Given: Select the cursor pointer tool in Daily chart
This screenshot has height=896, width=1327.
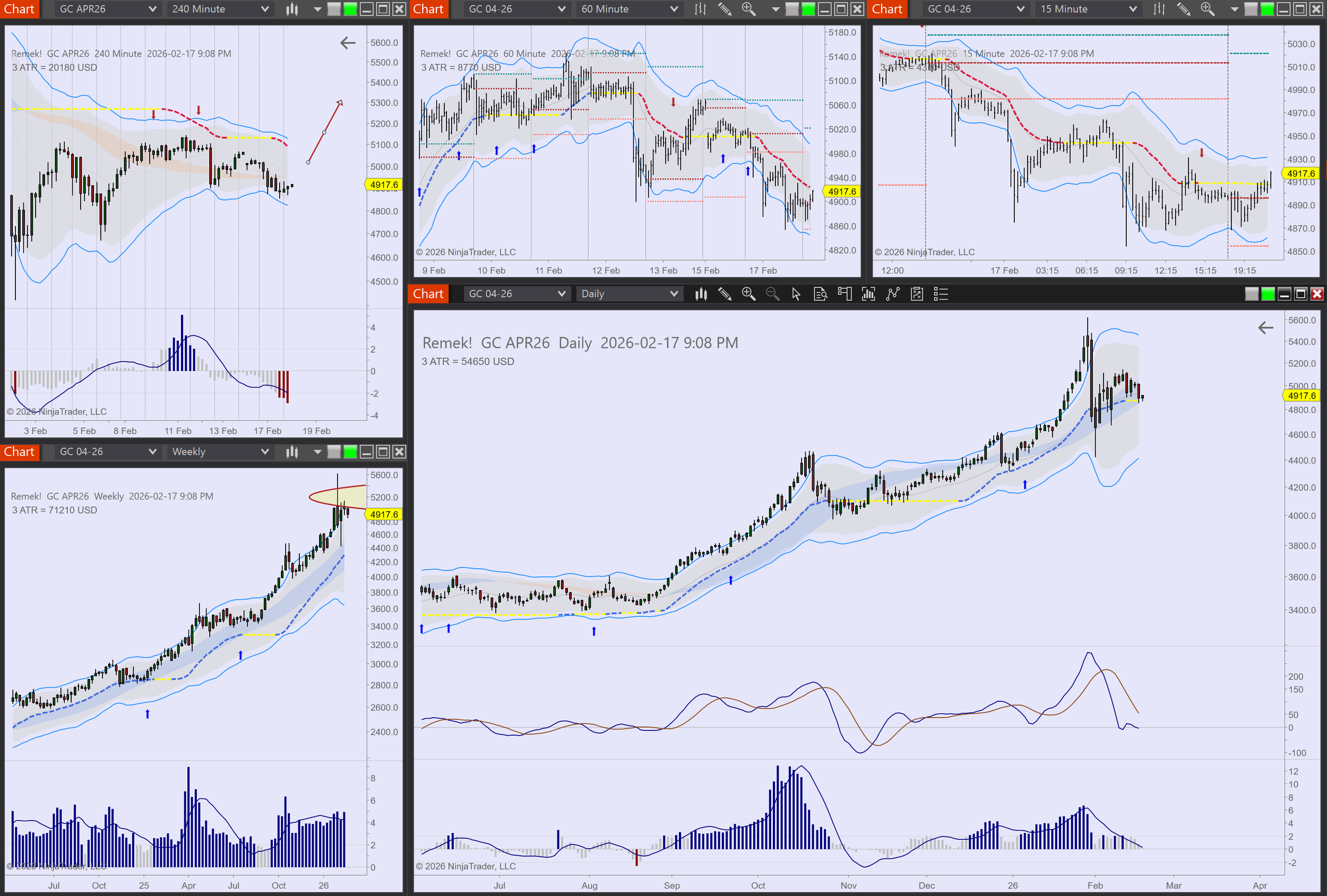Looking at the screenshot, I should point(796,294).
